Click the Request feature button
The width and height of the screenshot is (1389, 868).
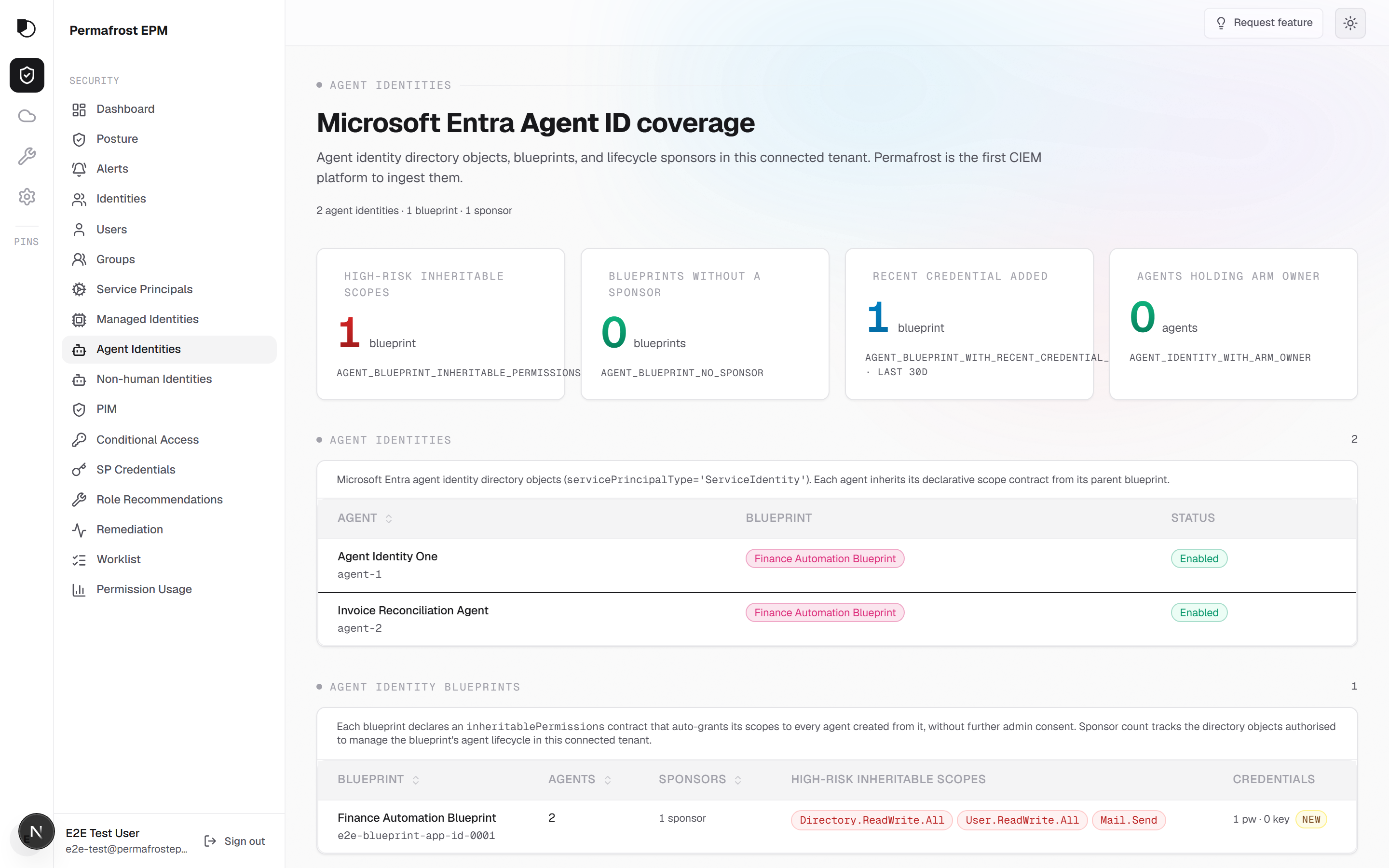point(1263,23)
